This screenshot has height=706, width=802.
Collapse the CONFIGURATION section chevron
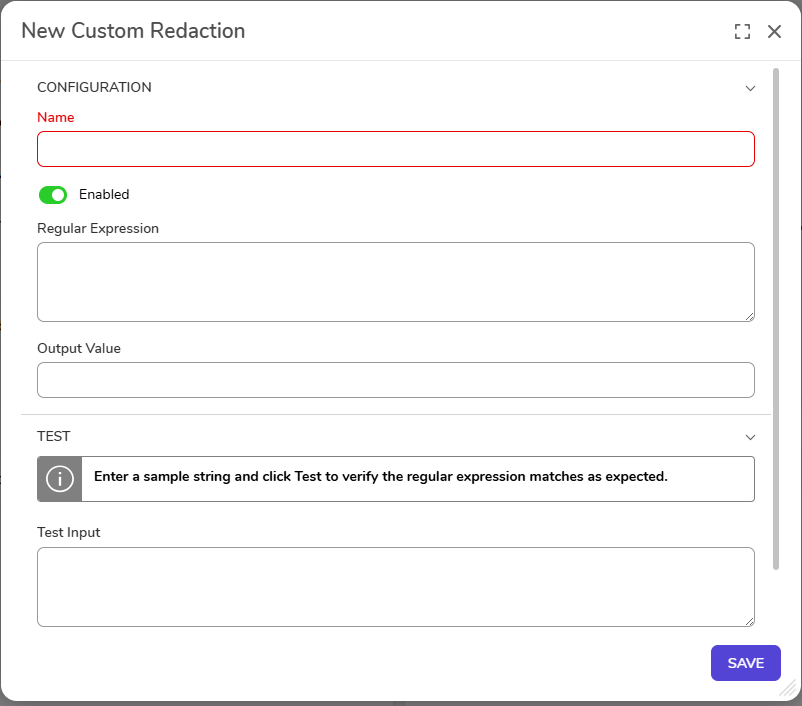pos(750,88)
